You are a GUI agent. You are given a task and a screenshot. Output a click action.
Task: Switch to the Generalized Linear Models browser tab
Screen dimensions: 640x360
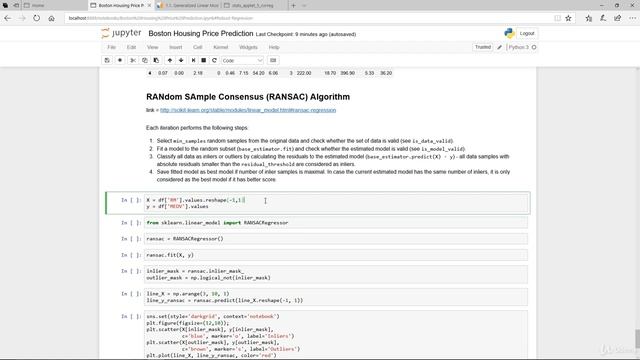tap(188, 6)
